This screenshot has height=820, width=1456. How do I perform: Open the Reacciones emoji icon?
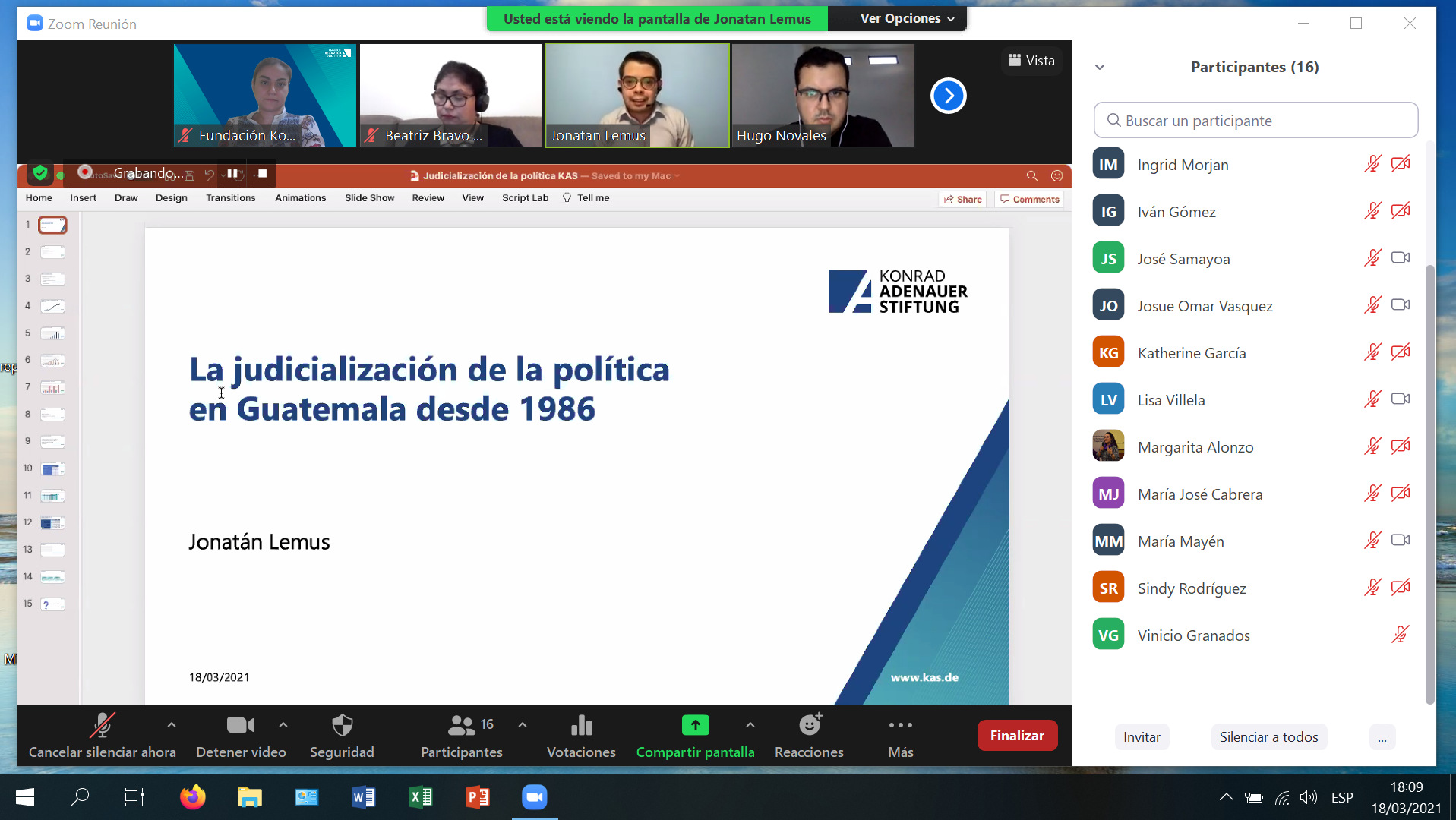click(809, 727)
